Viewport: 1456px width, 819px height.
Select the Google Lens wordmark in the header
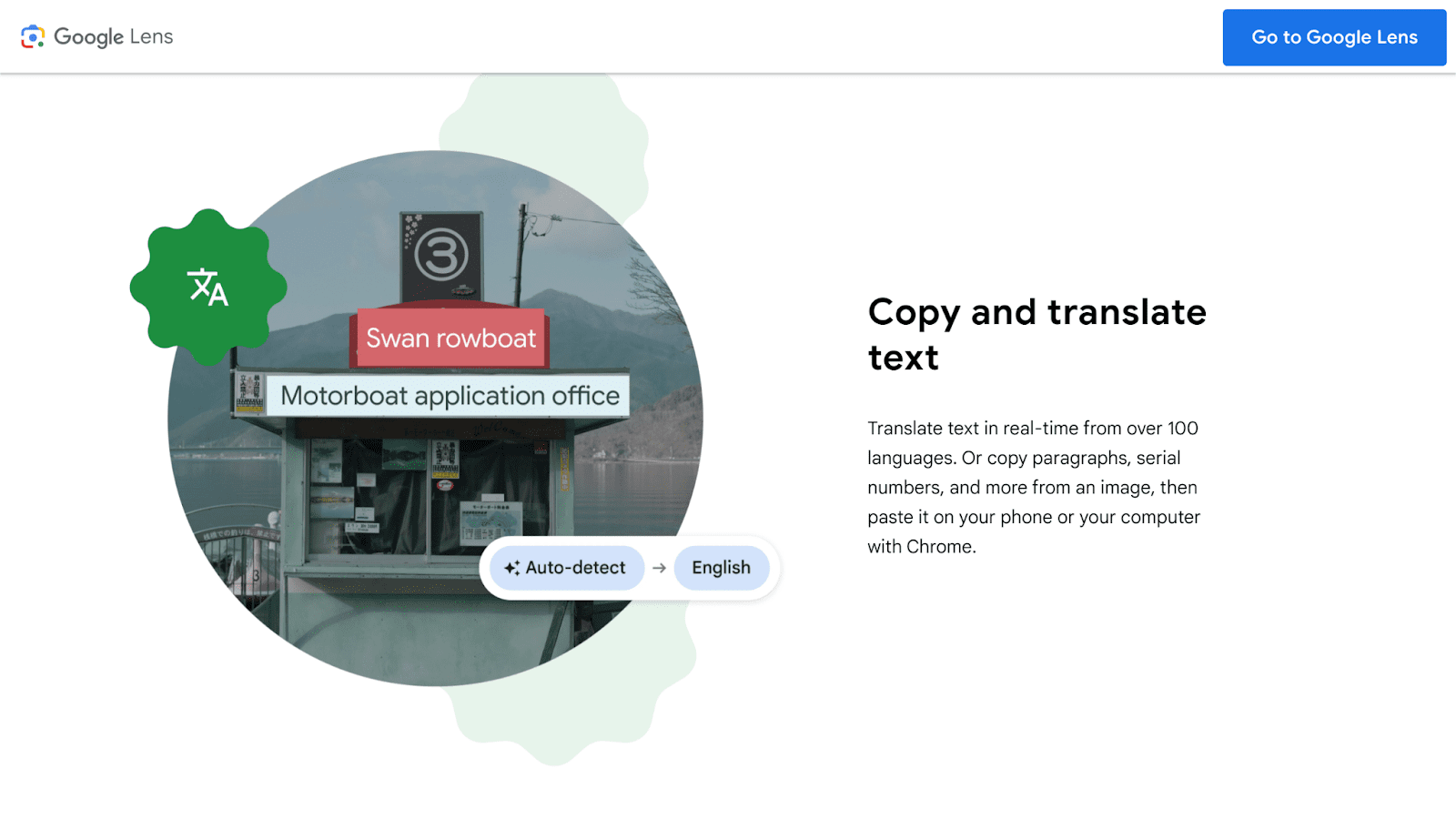click(x=114, y=37)
